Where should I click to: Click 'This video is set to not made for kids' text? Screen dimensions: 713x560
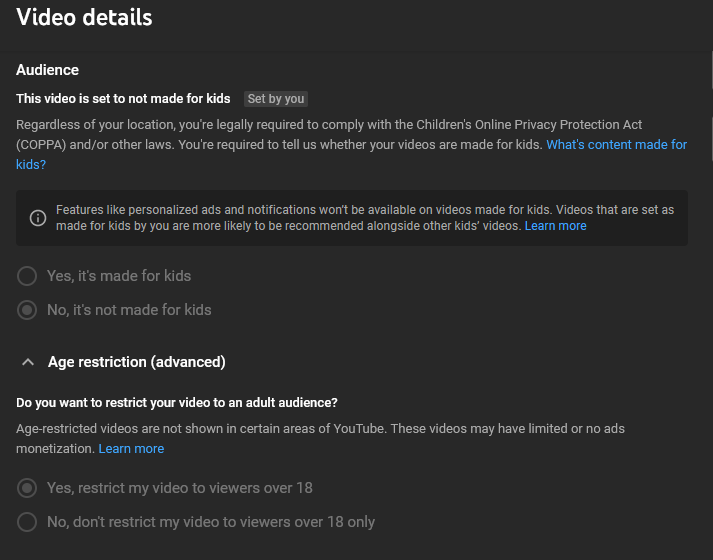click(x=123, y=99)
